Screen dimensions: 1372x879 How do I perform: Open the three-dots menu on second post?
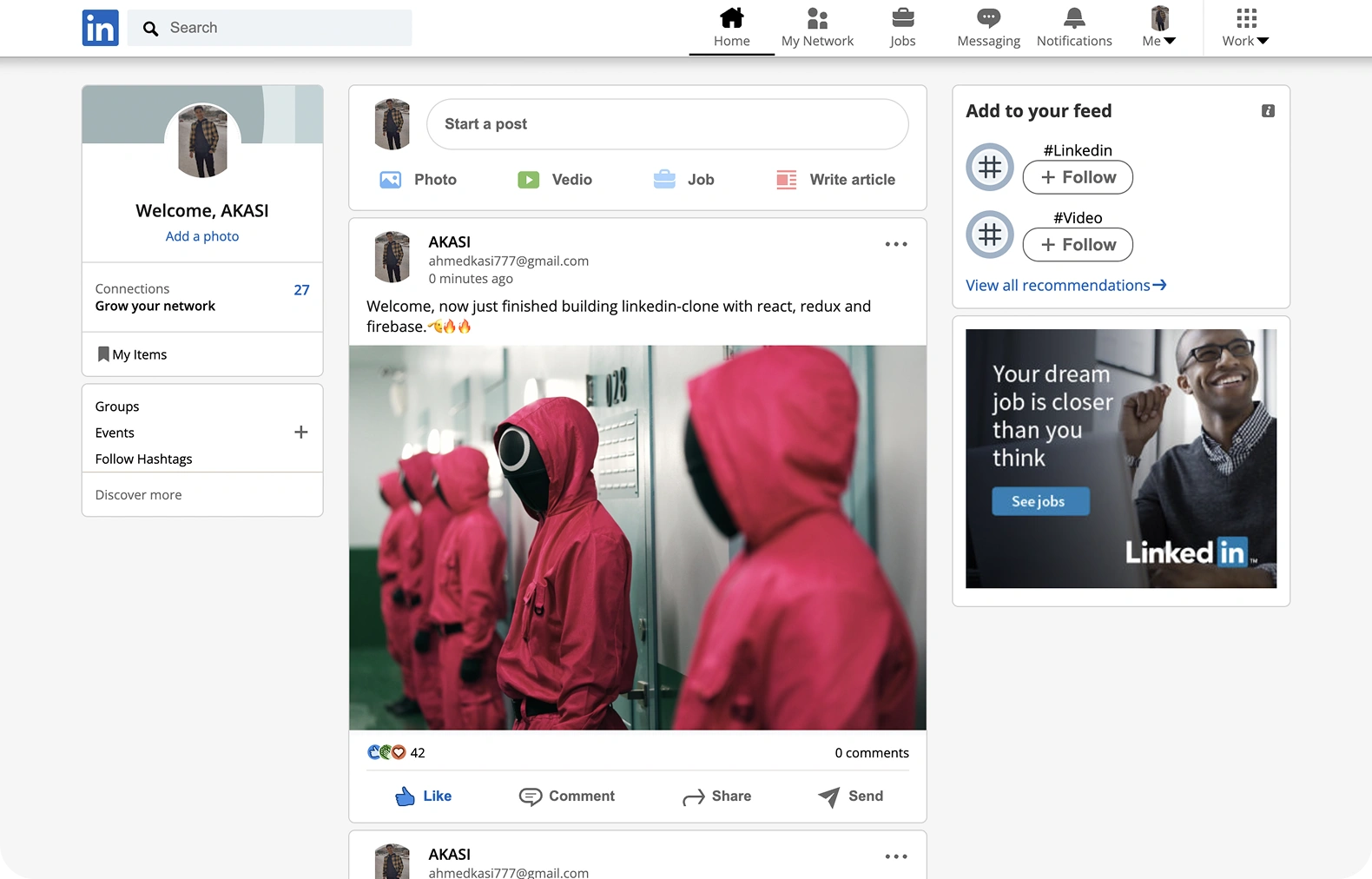coord(896,856)
